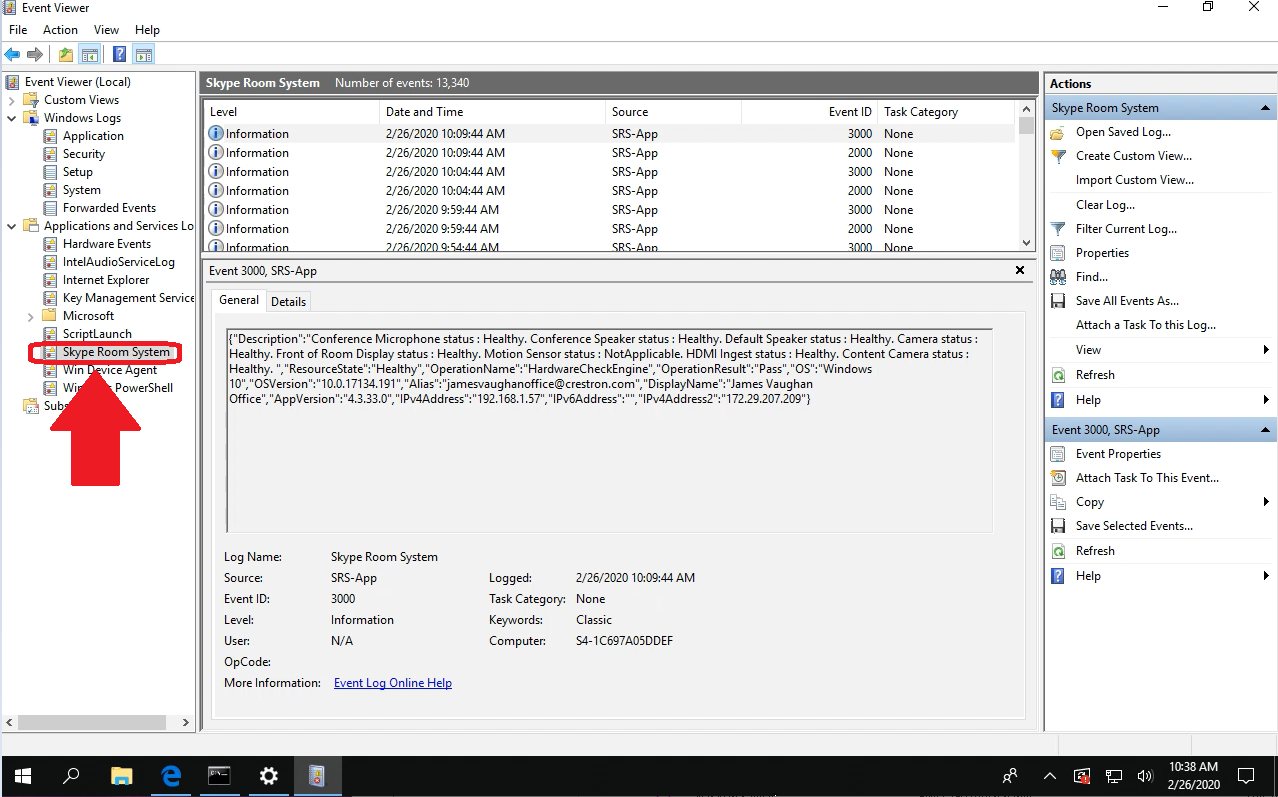The image size is (1278, 797).
Task: Collapse the Skype Room System actions section
Action: pyautogui.click(x=1266, y=108)
